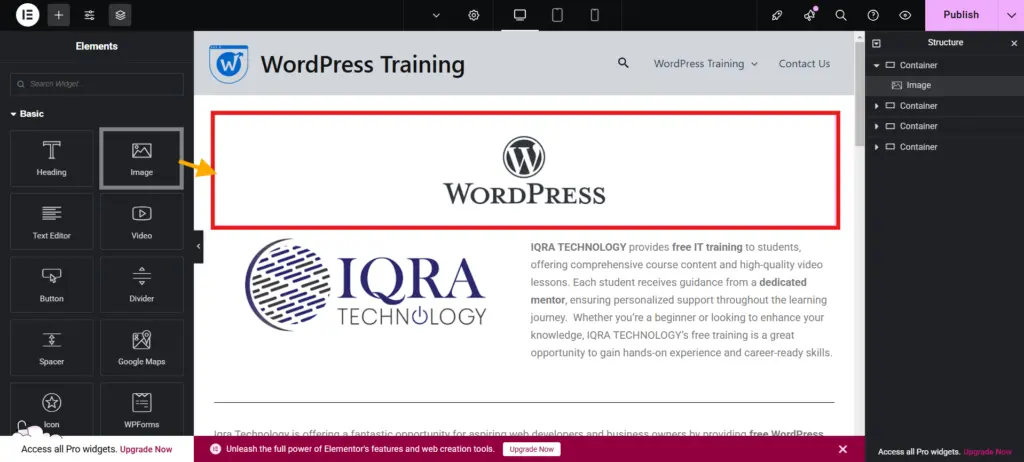Preview changes with eye icon
1024x462 pixels.
904,15
